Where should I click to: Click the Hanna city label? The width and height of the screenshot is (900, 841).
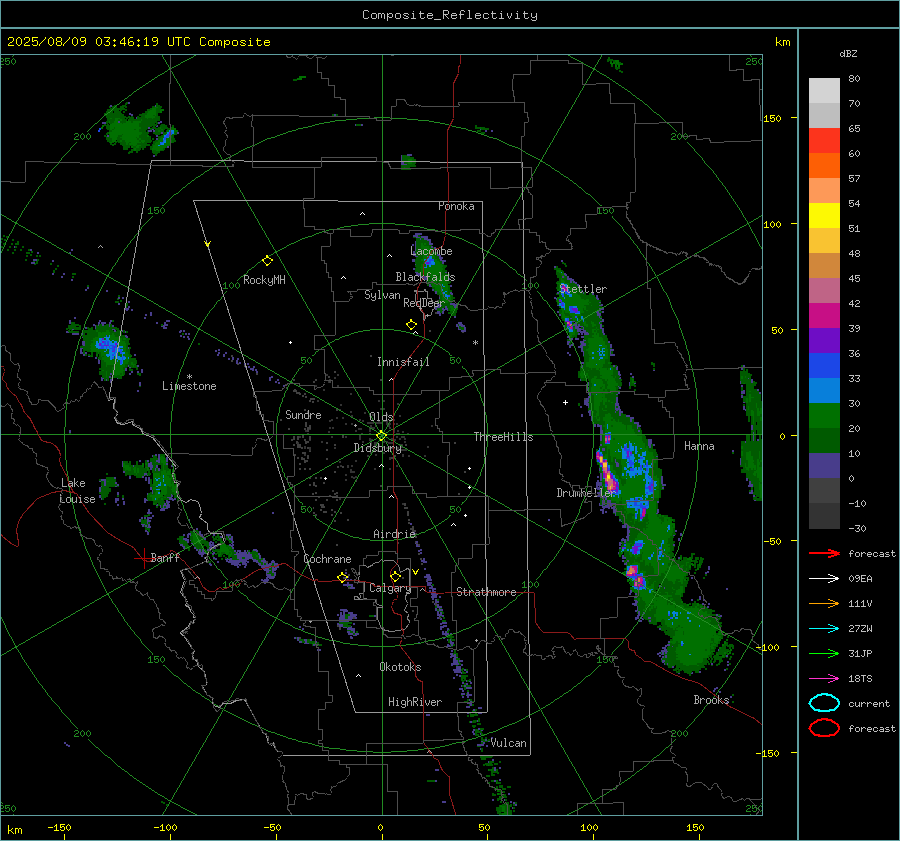tap(699, 446)
